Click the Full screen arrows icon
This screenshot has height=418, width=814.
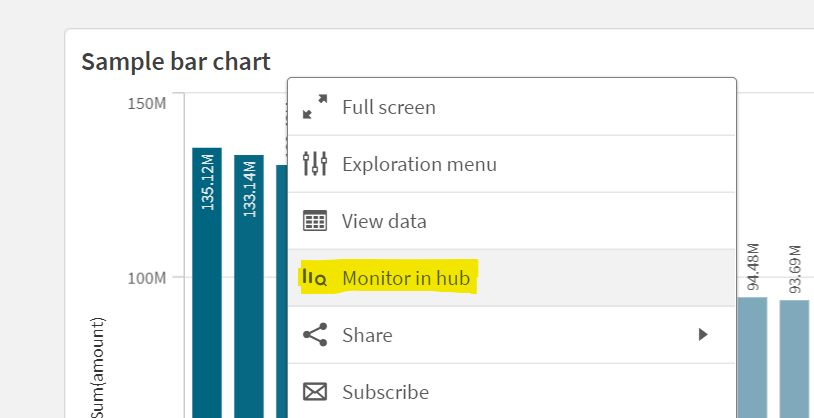pos(315,106)
